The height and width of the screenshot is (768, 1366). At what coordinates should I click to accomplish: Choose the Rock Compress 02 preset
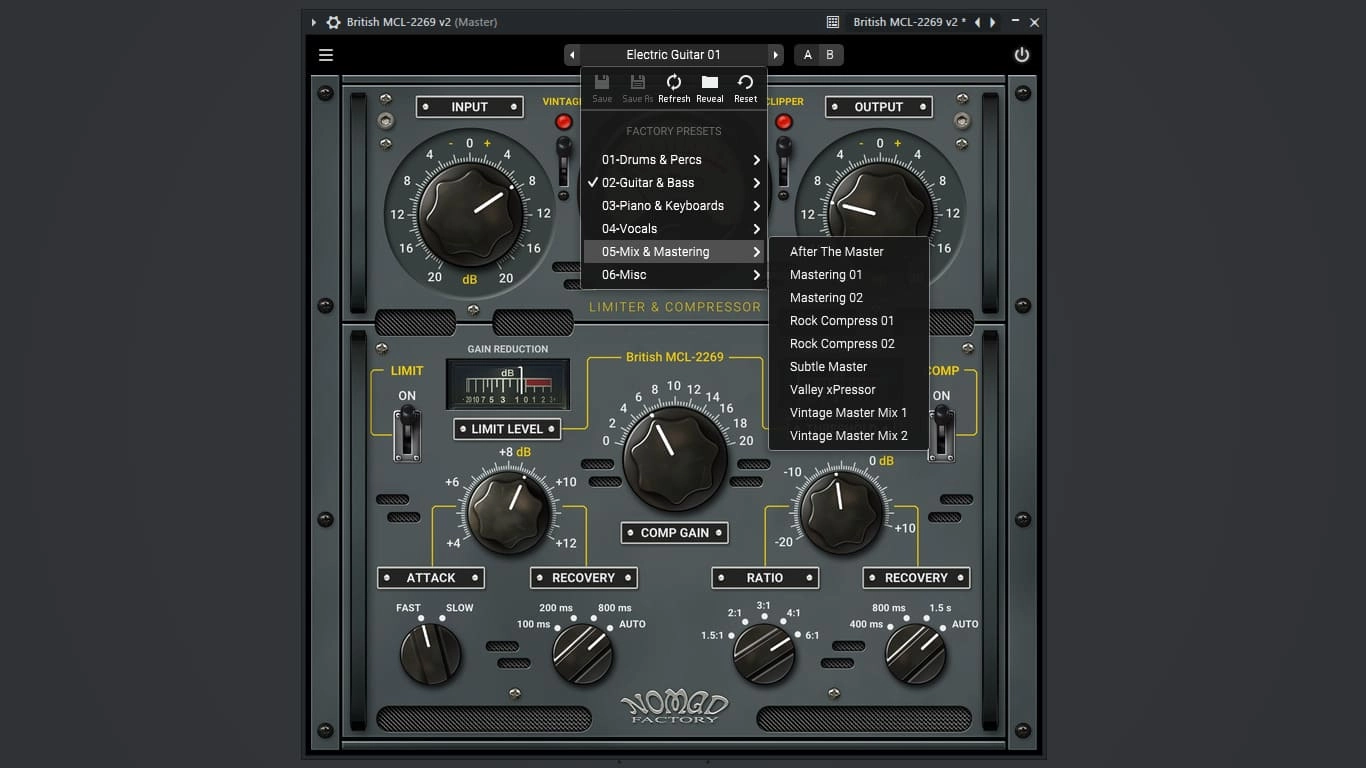849,344
